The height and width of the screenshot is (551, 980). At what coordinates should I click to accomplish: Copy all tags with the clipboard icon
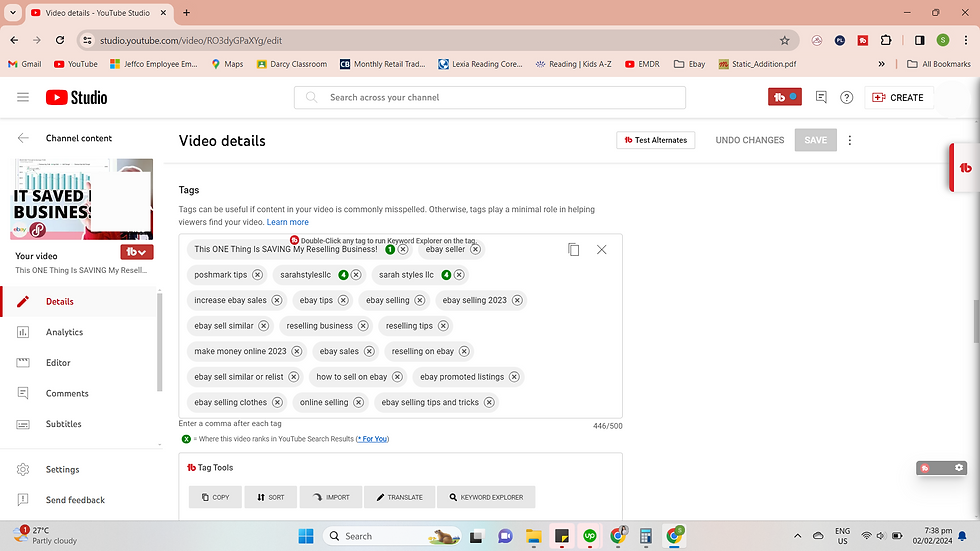tap(574, 249)
